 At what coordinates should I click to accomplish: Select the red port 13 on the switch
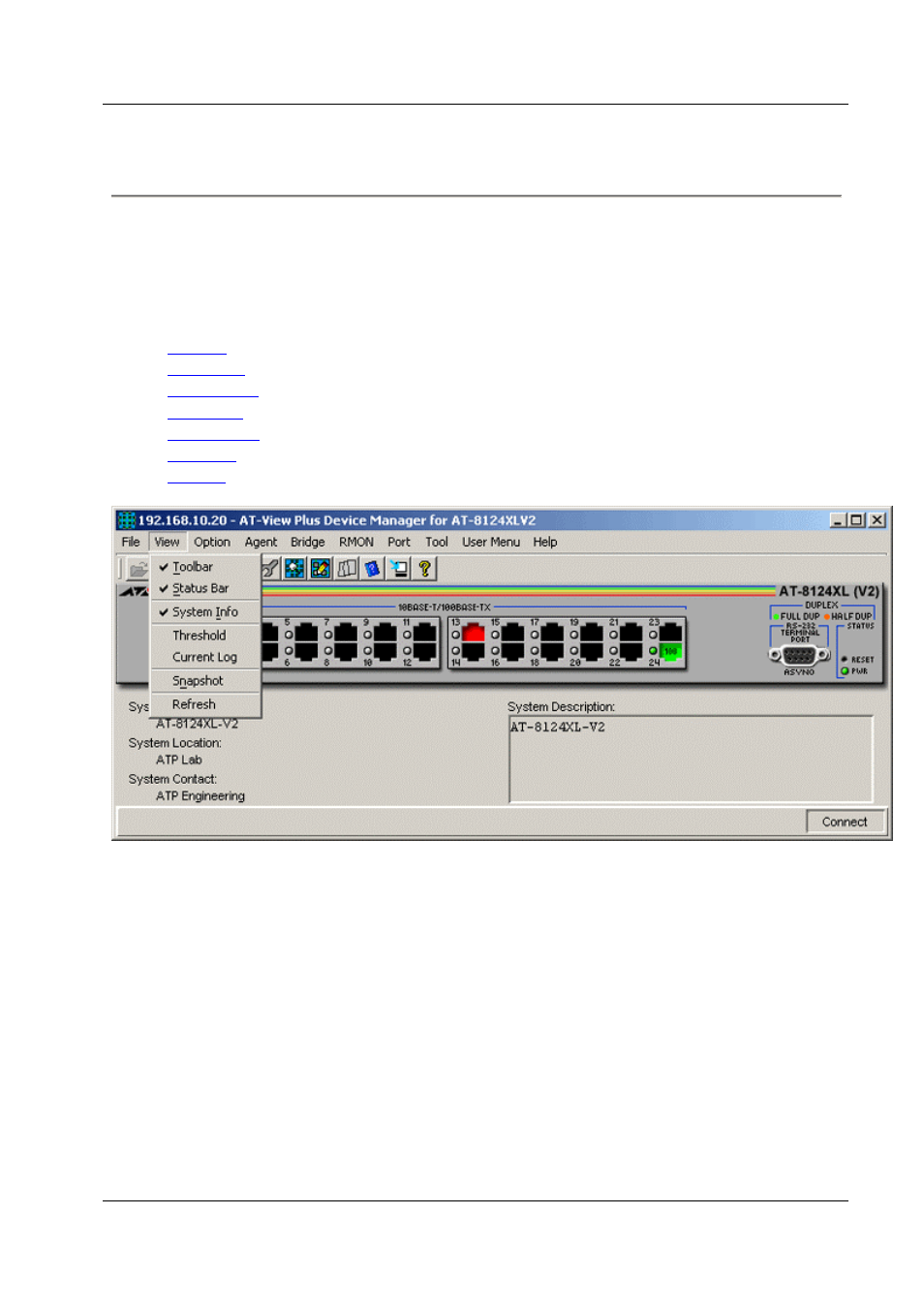pos(474,633)
